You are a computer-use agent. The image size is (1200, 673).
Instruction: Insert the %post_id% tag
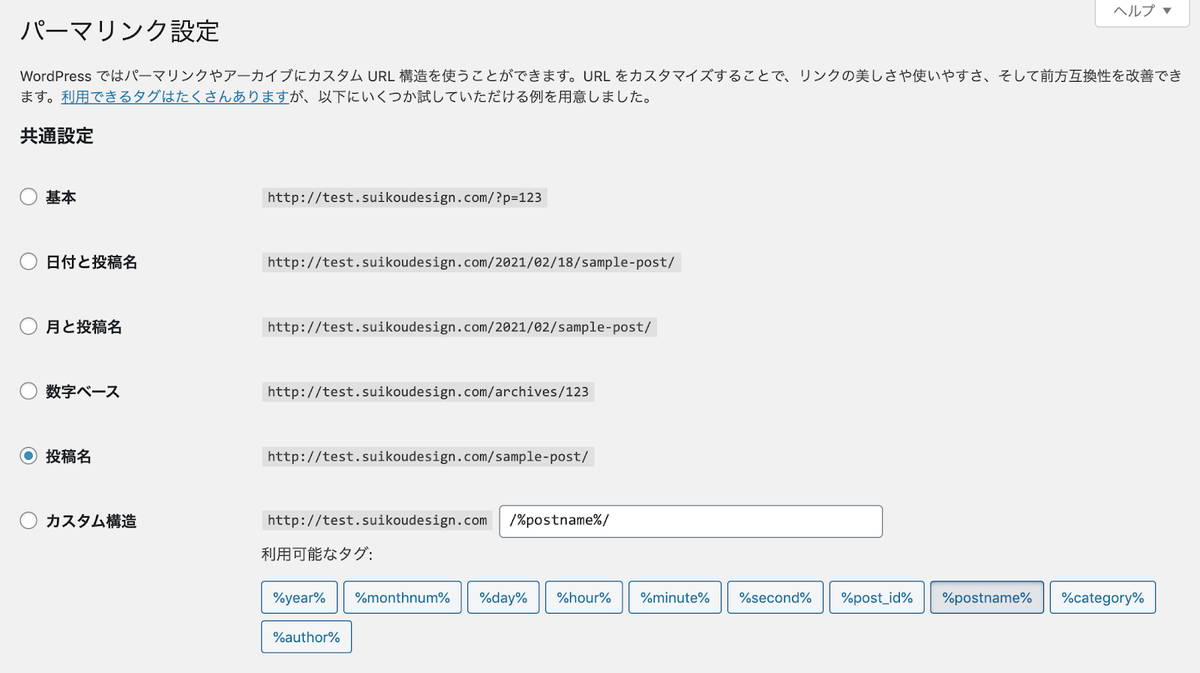click(877, 598)
